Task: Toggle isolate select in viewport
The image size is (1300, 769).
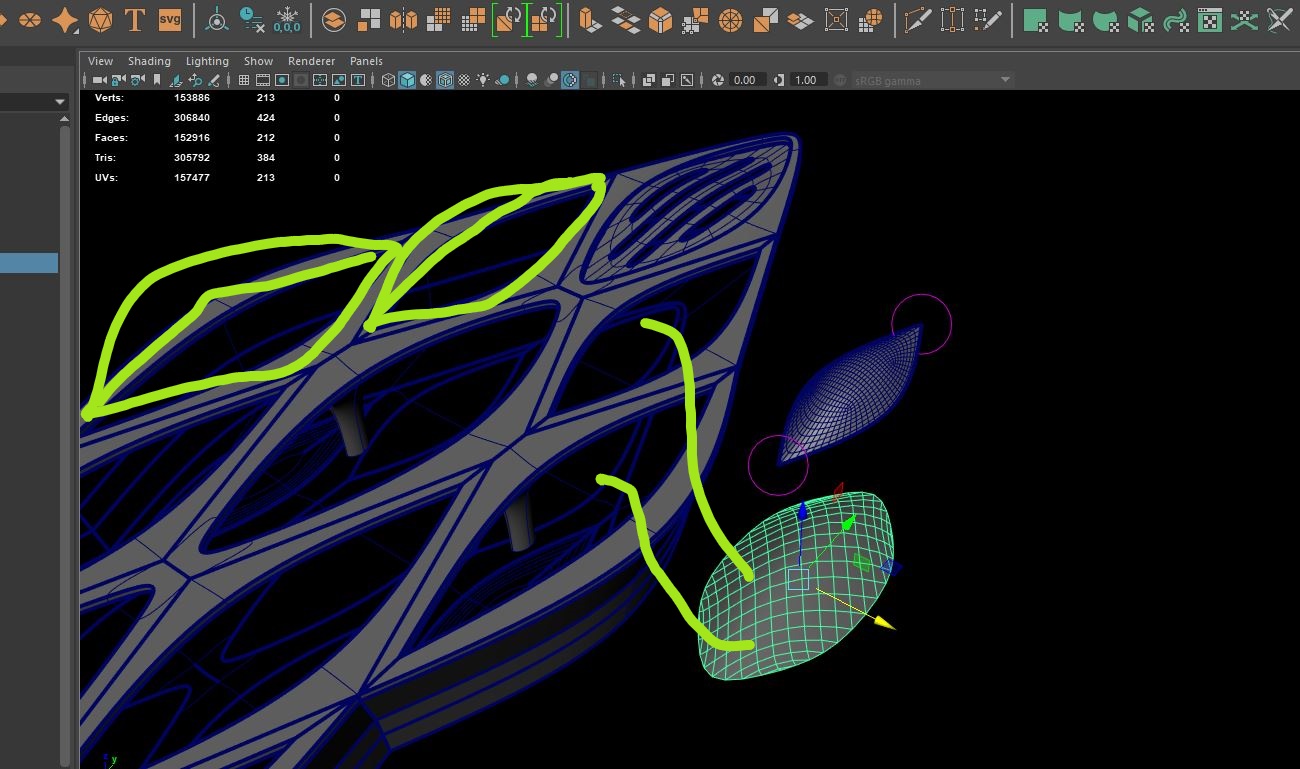Action: pyautogui.click(x=619, y=80)
